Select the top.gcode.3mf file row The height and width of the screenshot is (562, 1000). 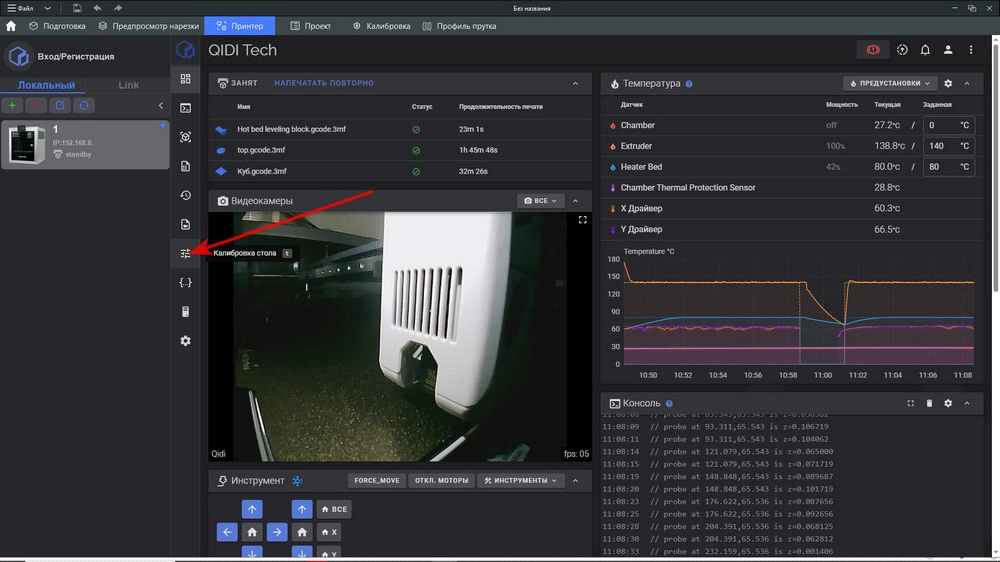pos(262,150)
